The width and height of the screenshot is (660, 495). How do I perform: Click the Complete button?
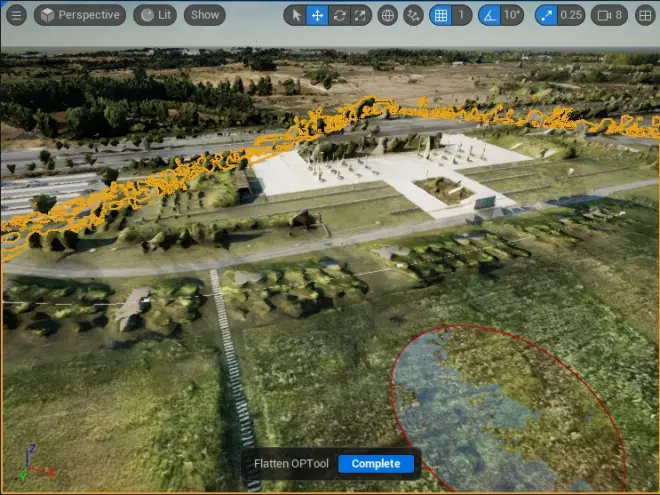[376, 463]
